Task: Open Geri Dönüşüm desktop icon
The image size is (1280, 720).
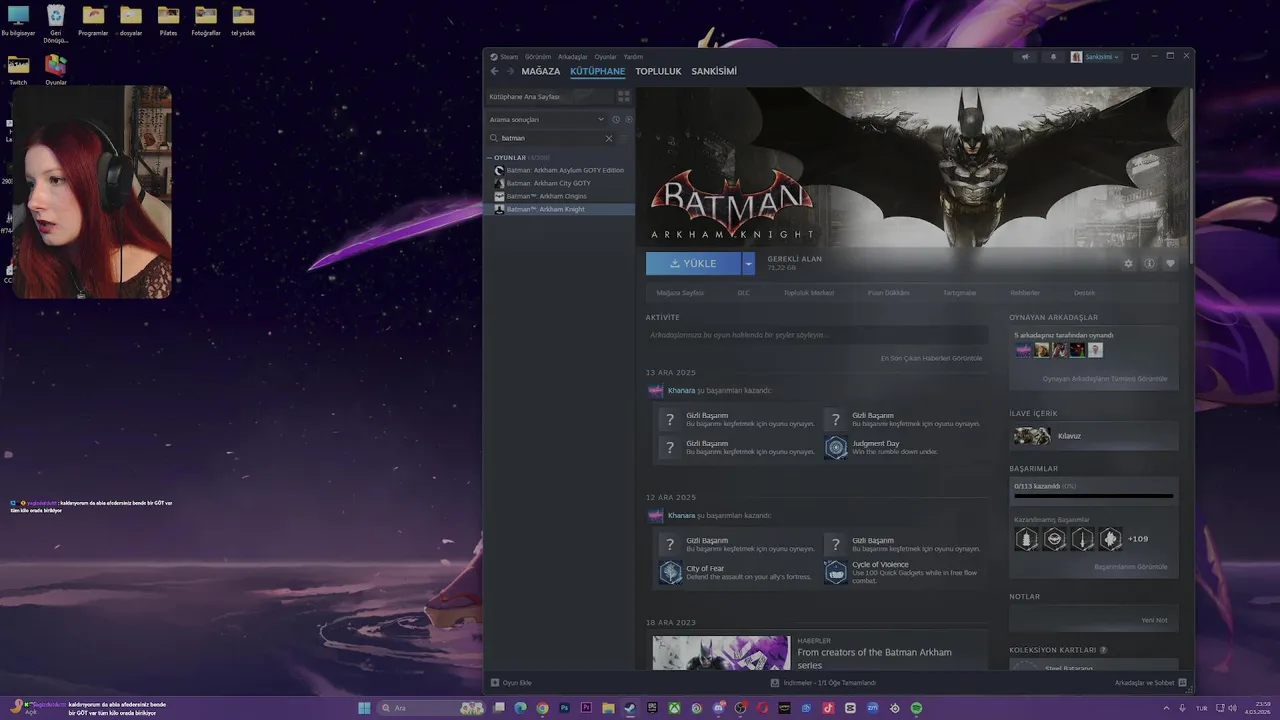Action: (x=56, y=24)
